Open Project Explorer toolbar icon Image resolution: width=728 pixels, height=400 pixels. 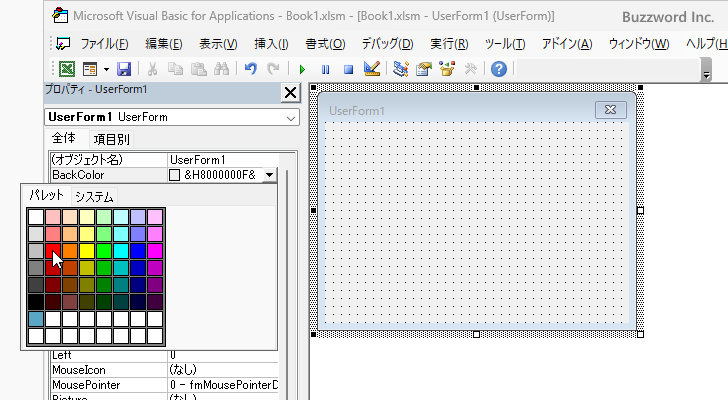[400, 69]
